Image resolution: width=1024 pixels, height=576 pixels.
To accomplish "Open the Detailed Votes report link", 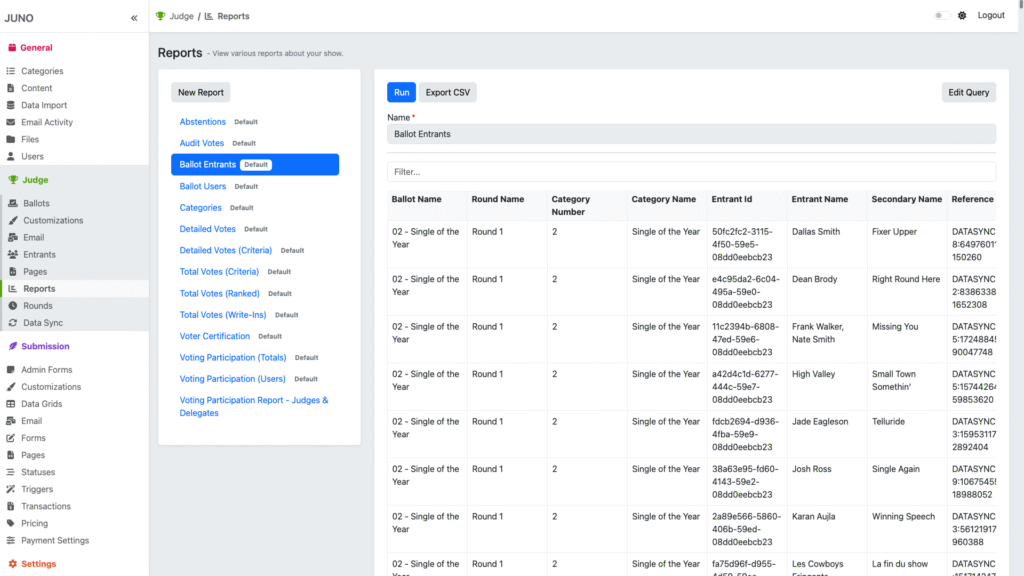I will coord(208,229).
